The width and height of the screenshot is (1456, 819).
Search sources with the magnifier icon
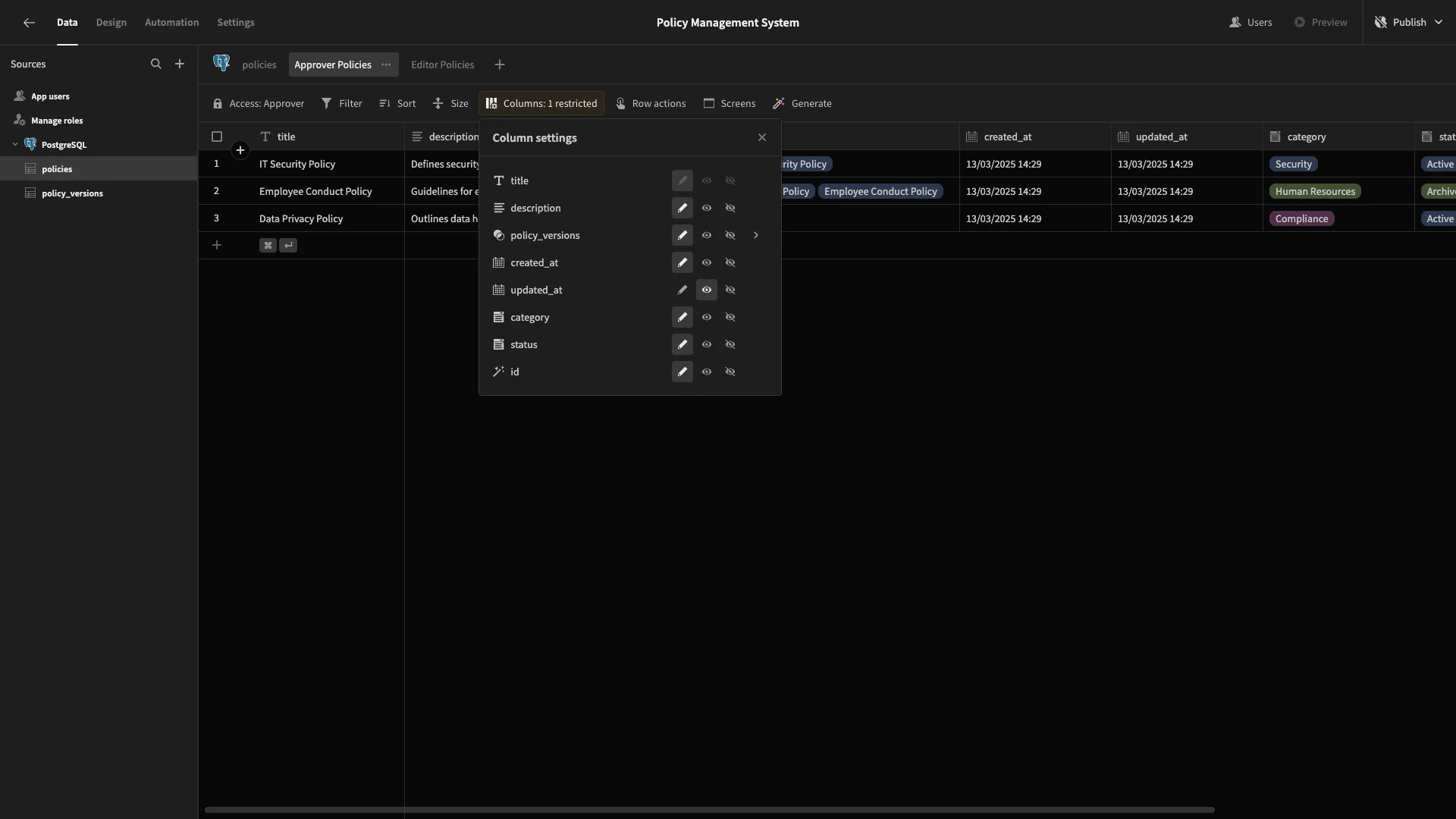156,64
